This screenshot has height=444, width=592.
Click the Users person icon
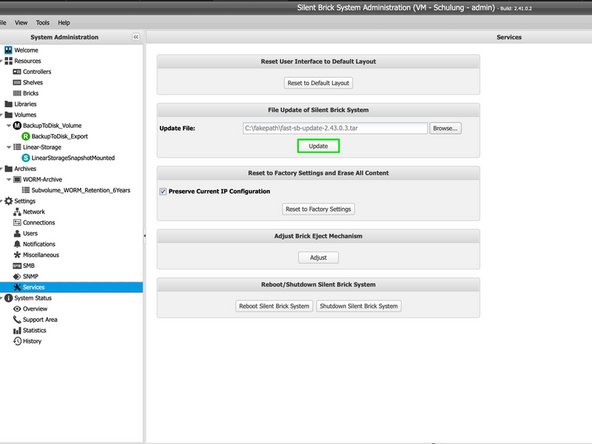pyautogui.click(x=17, y=233)
